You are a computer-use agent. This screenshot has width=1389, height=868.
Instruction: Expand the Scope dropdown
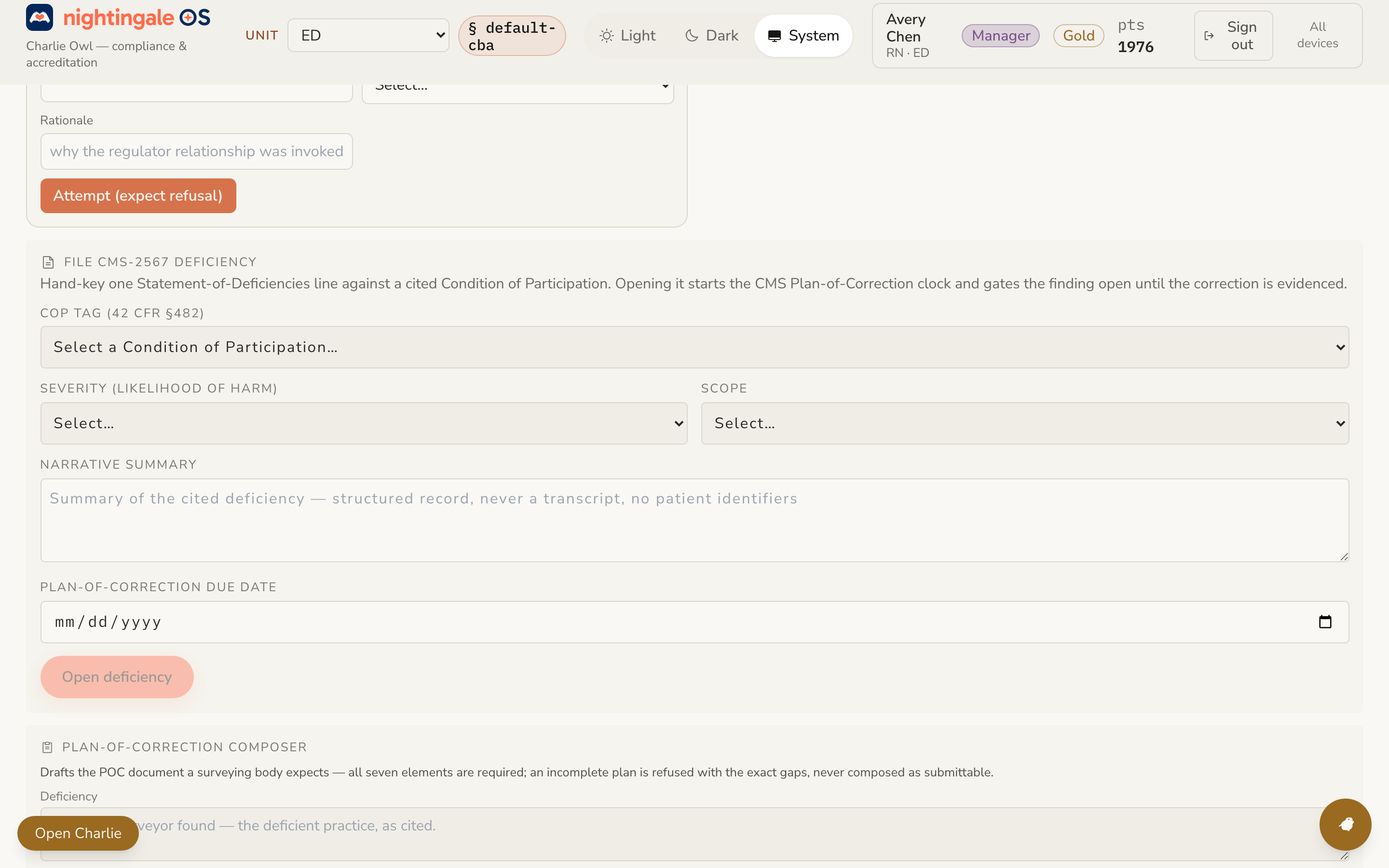click(x=1024, y=424)
